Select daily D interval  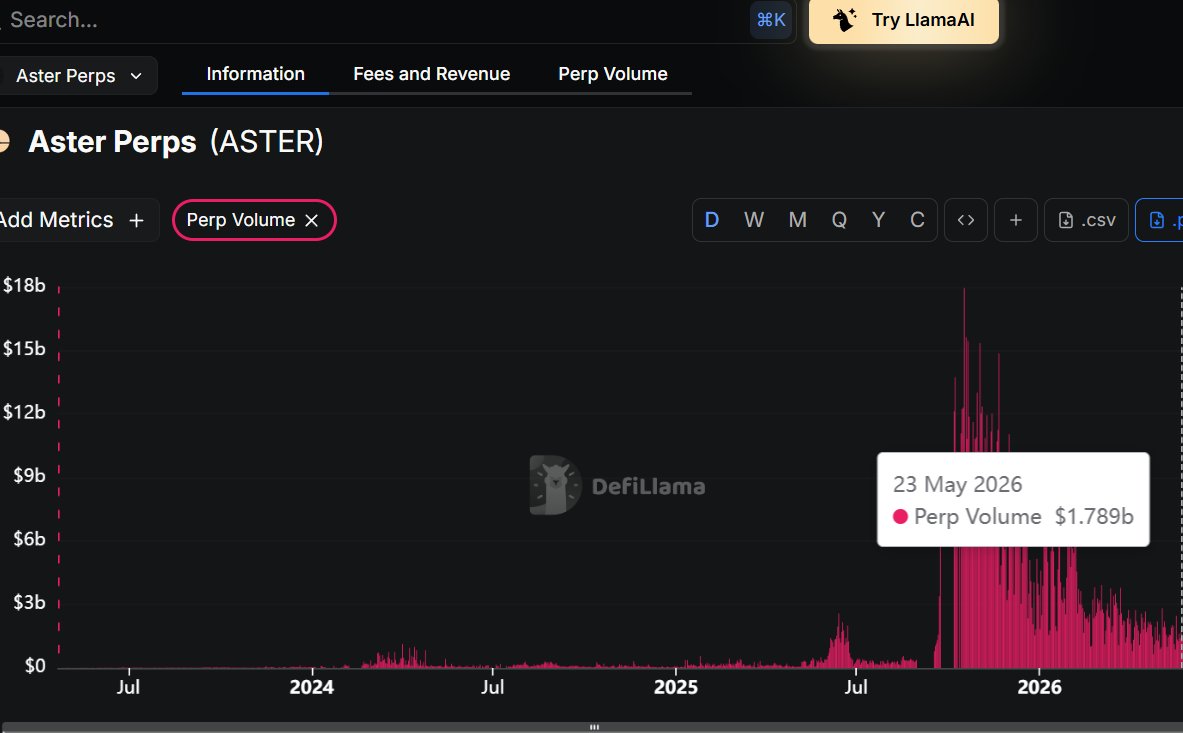click(711, 220)
